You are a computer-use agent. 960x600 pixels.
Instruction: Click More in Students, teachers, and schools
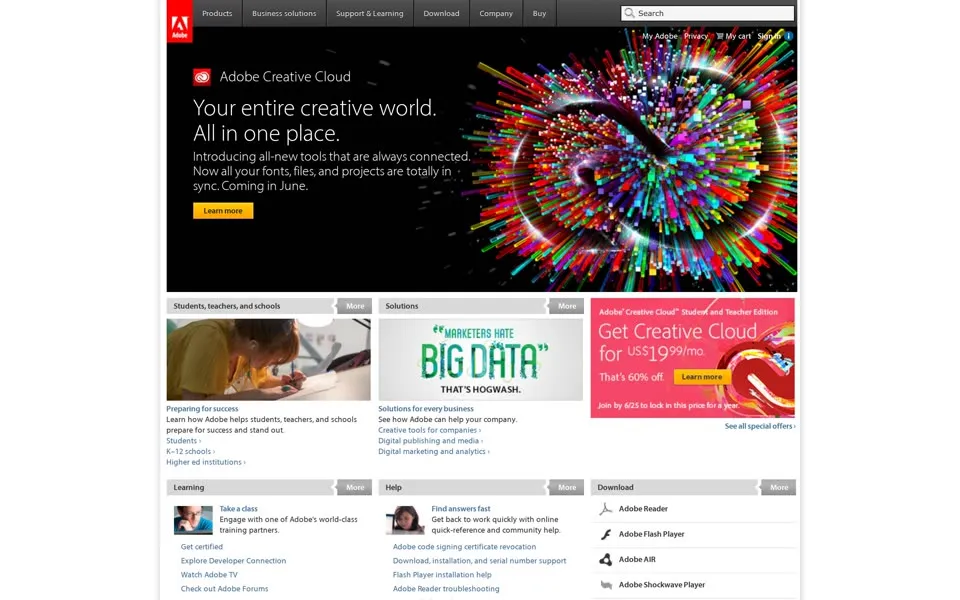coord(354,306)
